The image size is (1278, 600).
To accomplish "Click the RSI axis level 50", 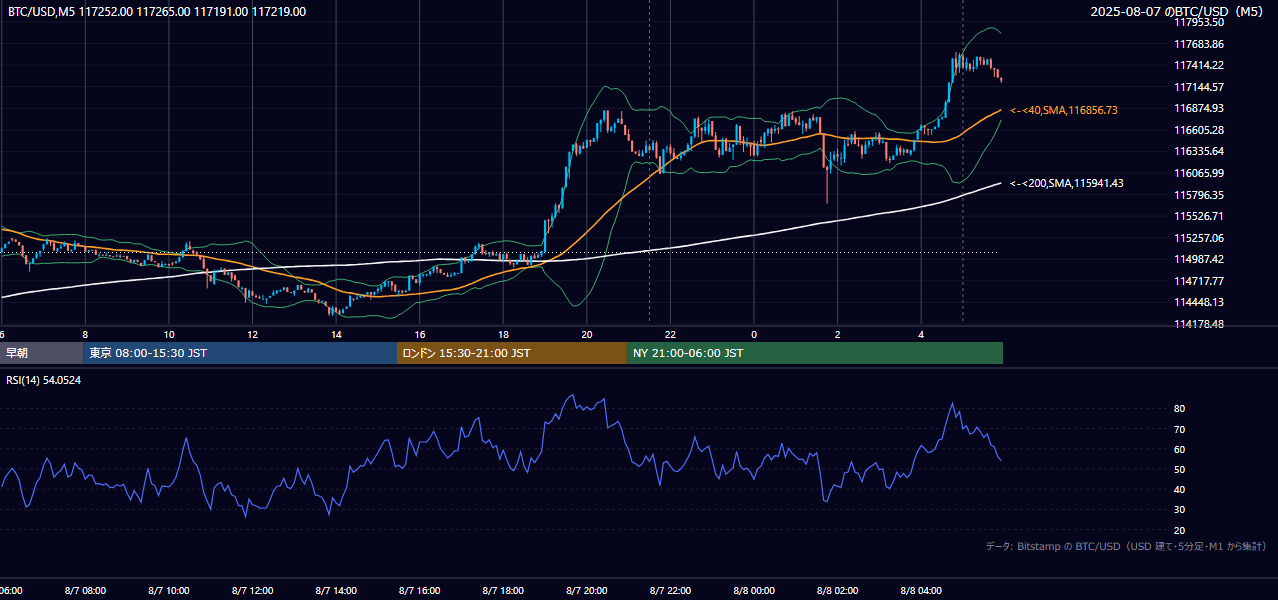I will coord(1179,469).
